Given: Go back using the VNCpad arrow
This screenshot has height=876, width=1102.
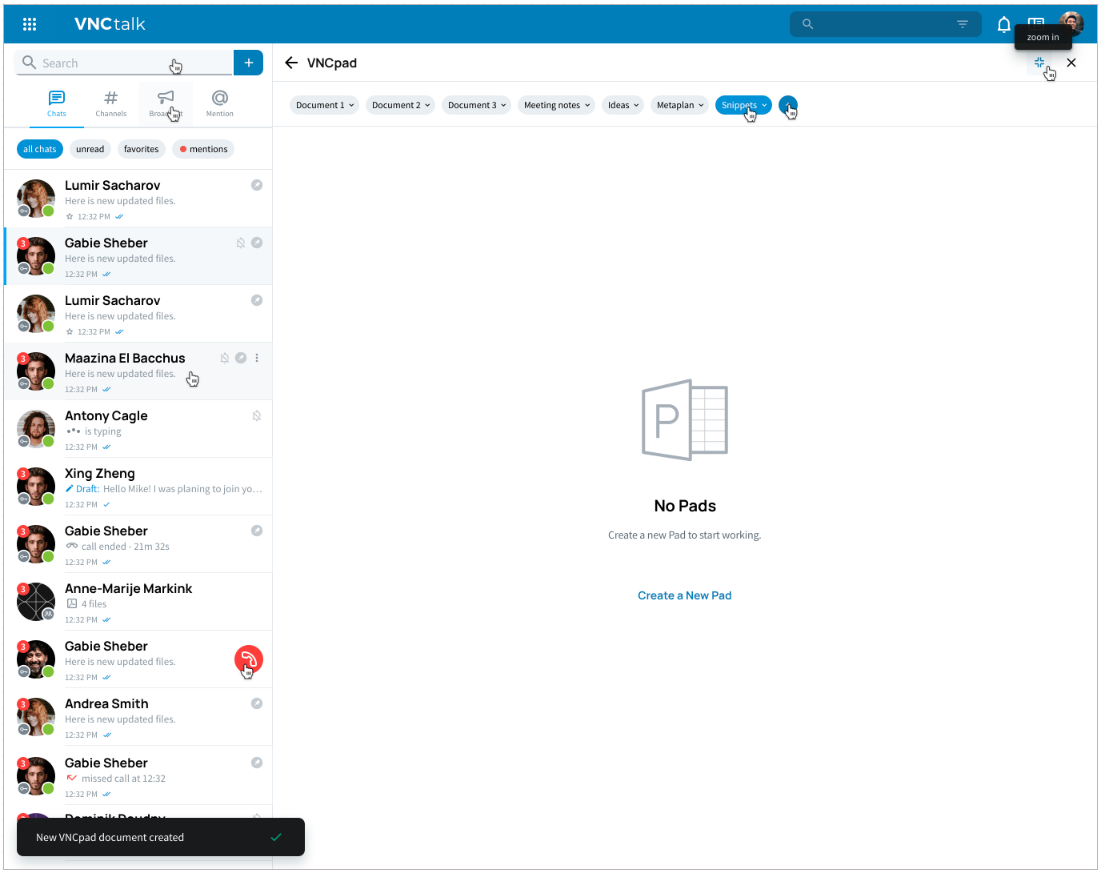Looking at the screenshot, I should pos(291,63).
